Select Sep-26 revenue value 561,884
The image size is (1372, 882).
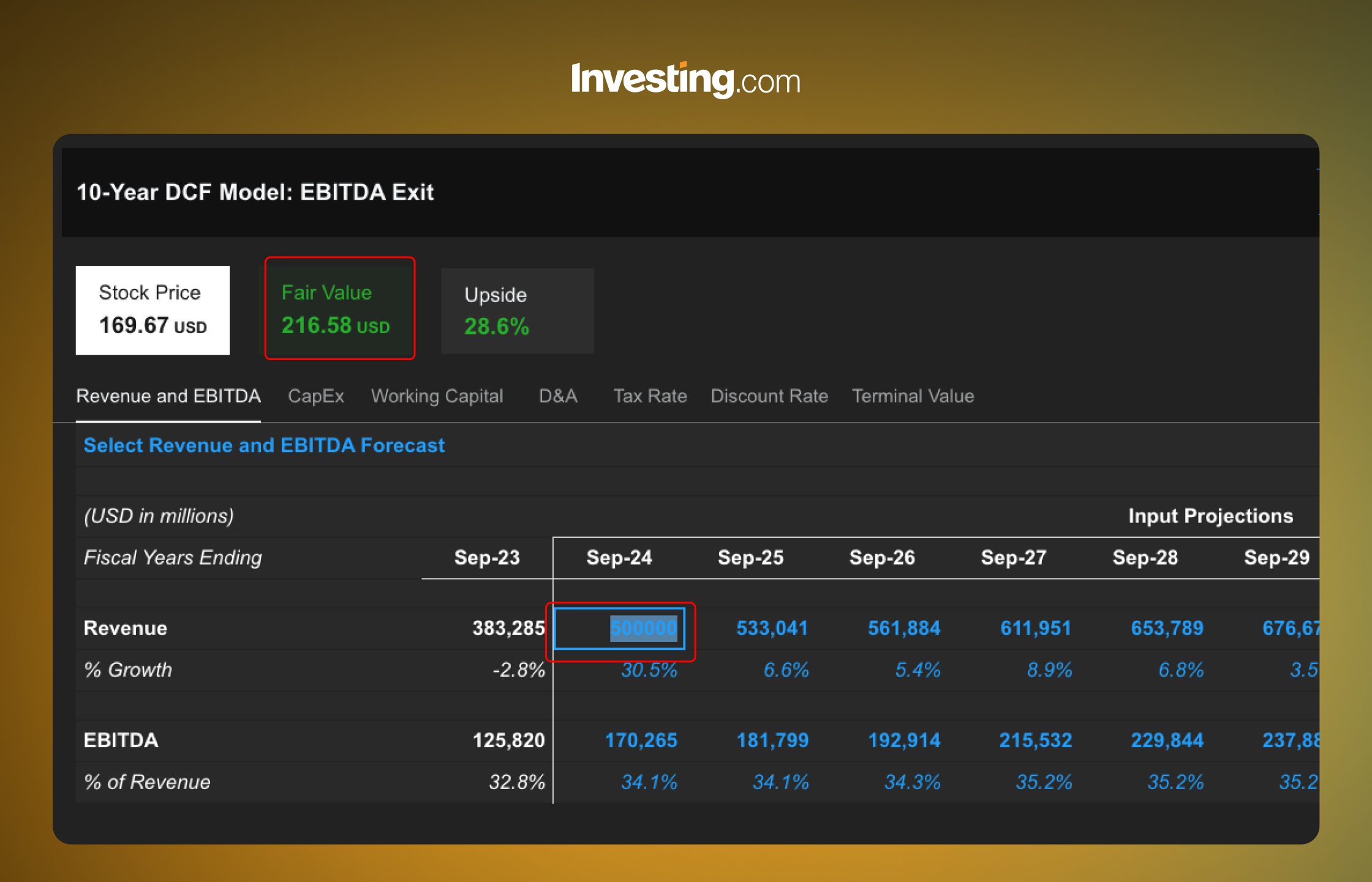click(903, 628)
